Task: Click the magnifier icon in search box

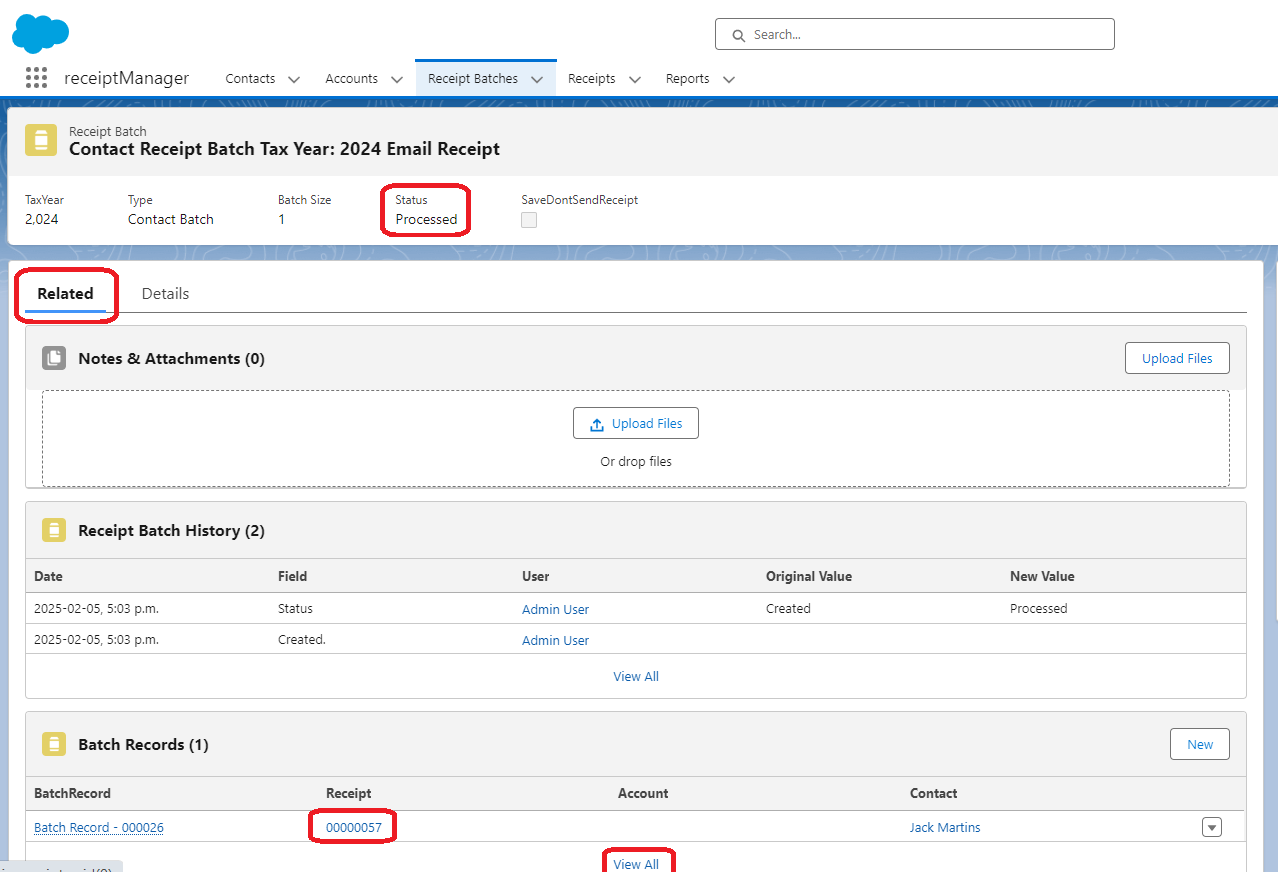Action: (x=739, y=35)
